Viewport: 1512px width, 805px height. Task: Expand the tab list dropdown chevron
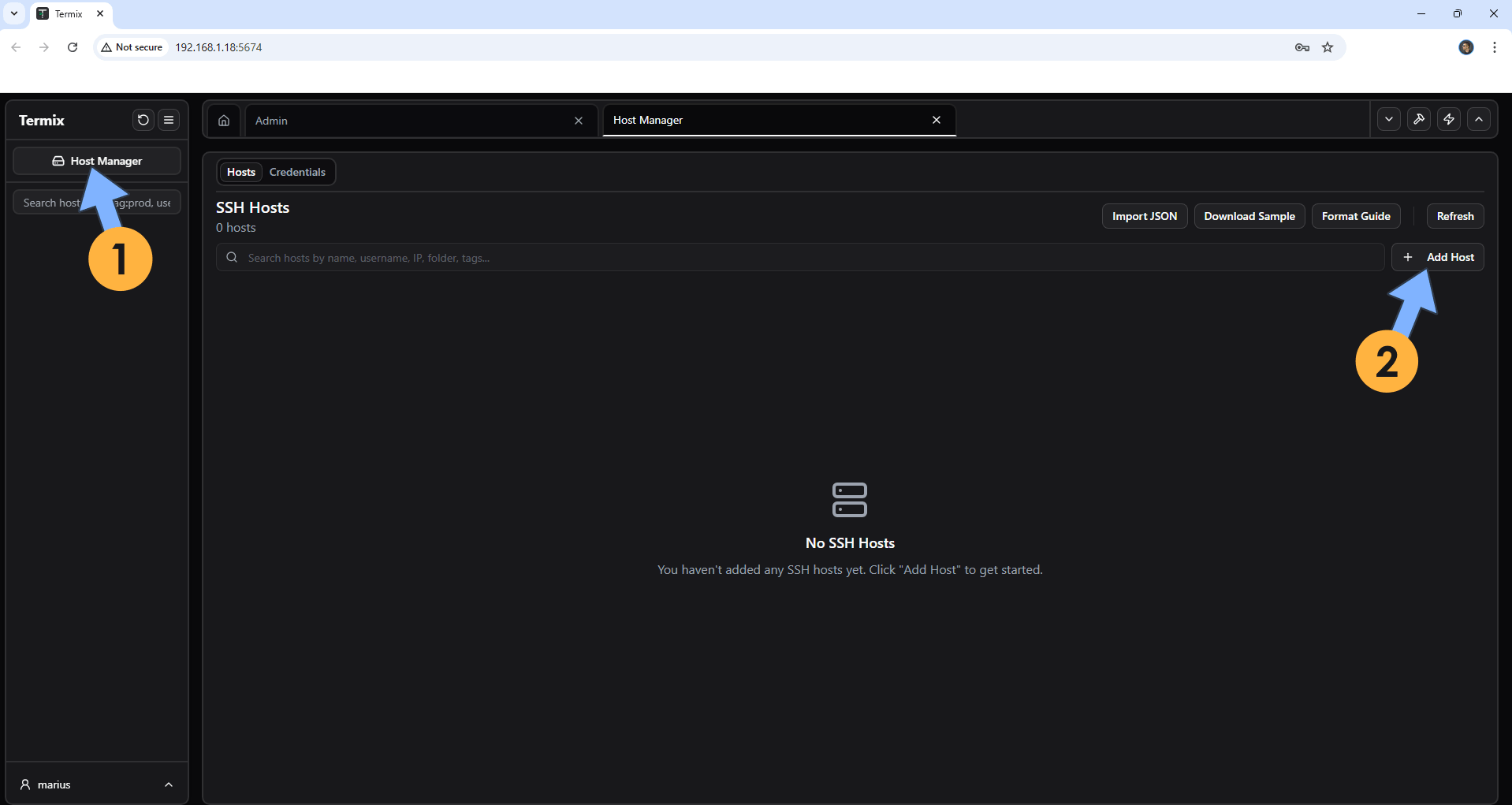pyautogui.click(x=1389, y=120)
